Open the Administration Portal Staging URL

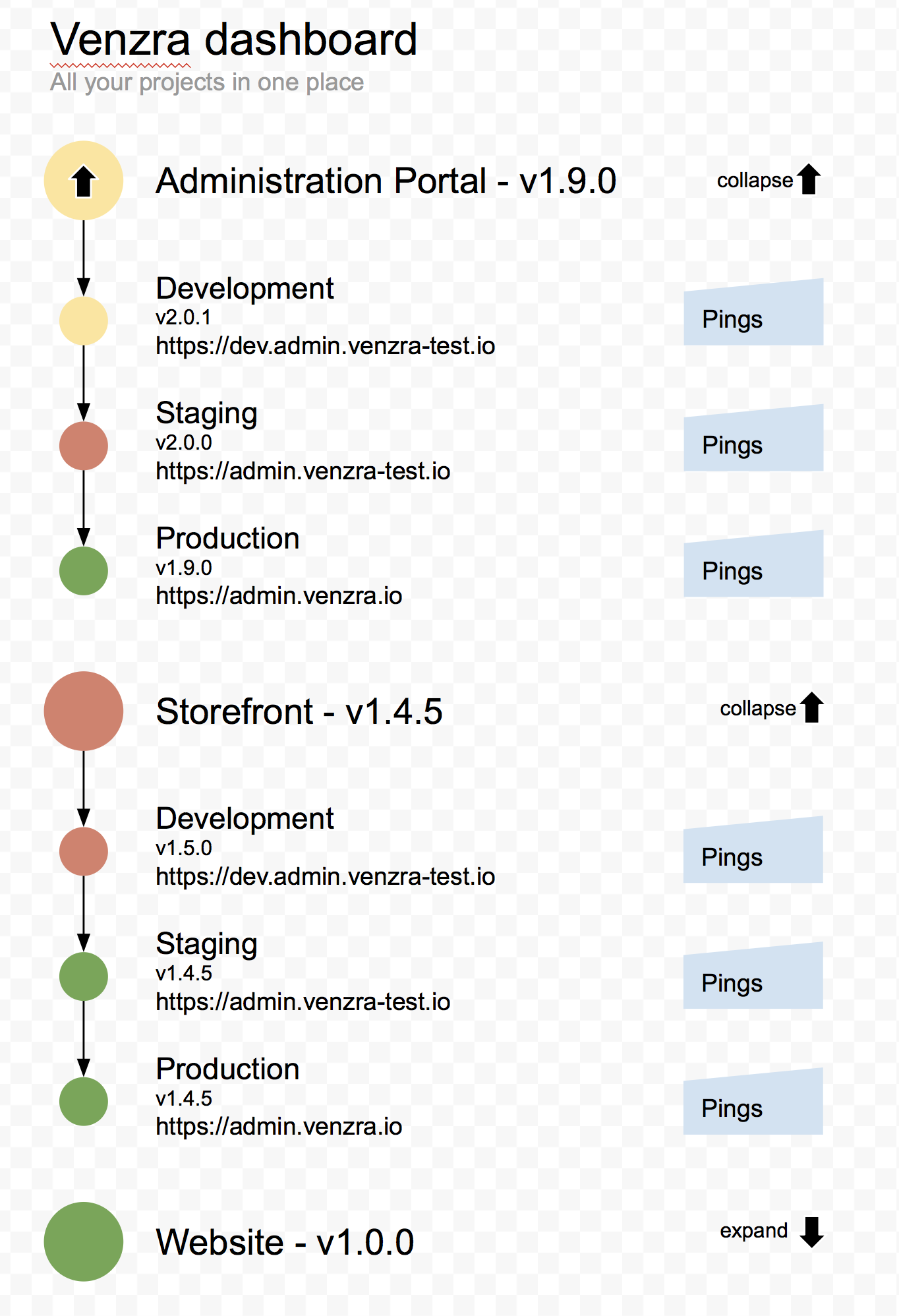point(303,471)
